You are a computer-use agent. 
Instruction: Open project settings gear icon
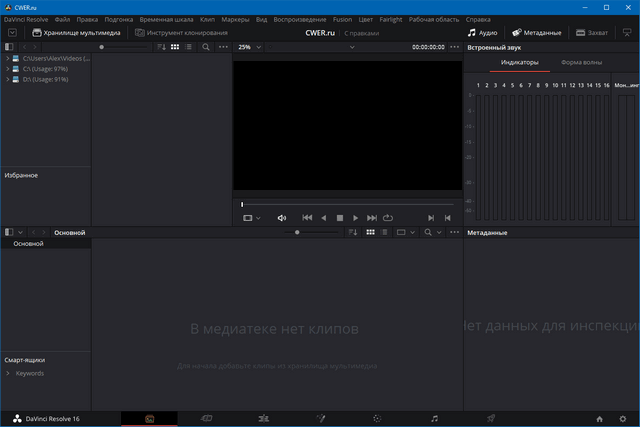(x=623, y=419)
